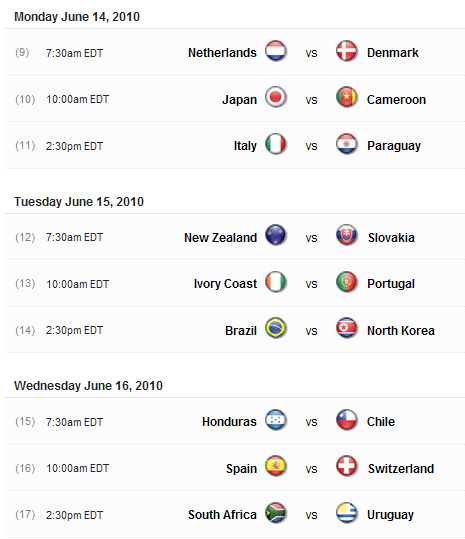
Task: Select the Paraguay flag icon
Action: (346, 144)
